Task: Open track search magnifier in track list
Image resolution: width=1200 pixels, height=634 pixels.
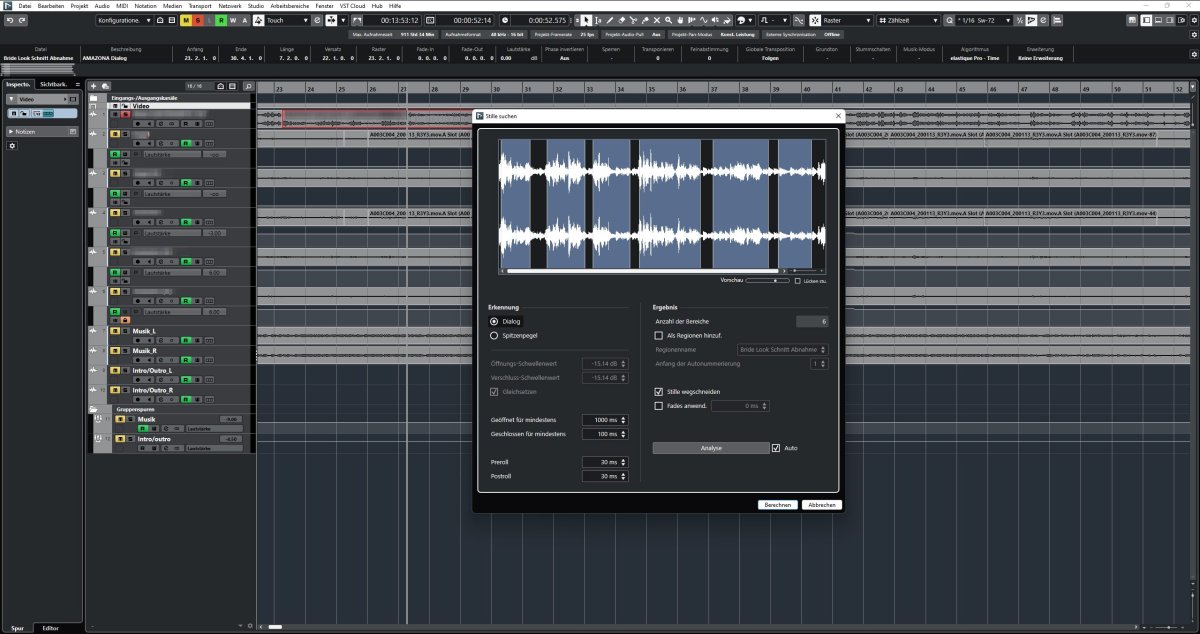Action: (249, 86)
